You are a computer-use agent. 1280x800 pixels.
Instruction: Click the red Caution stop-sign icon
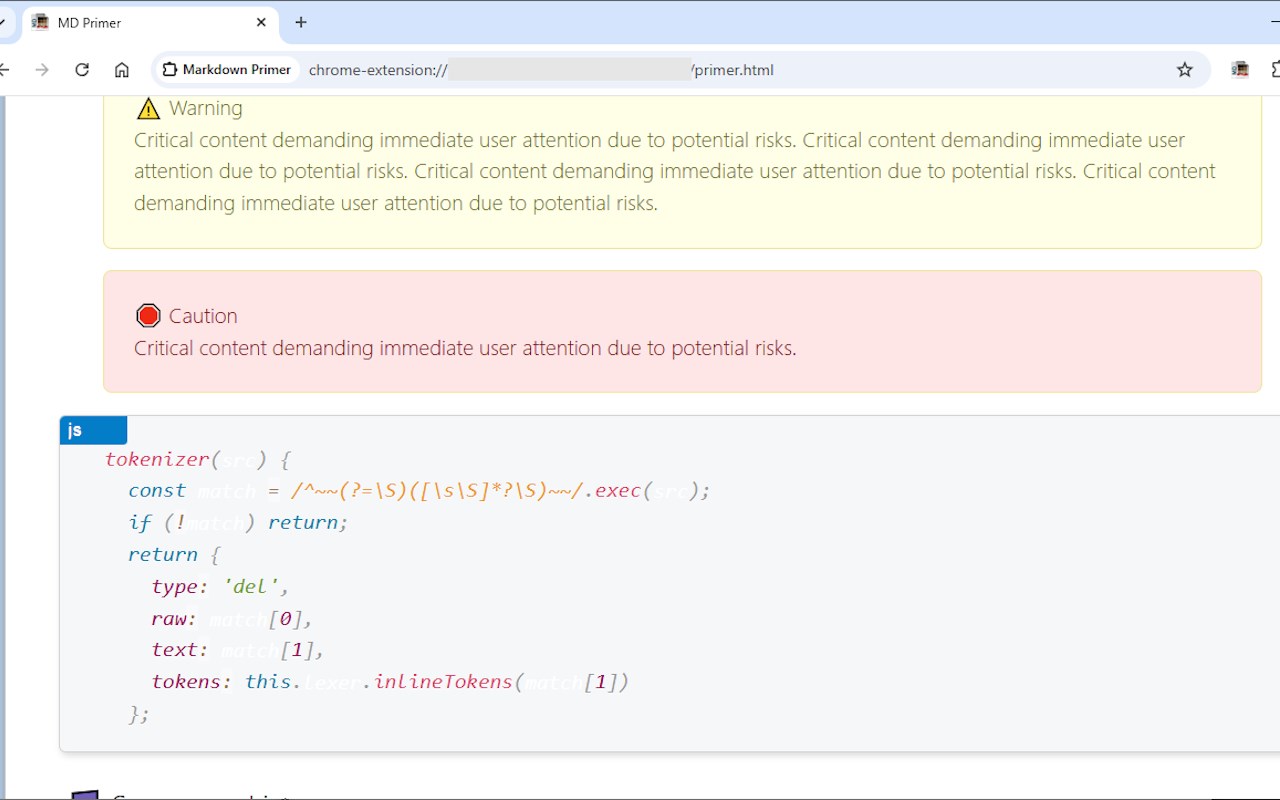(148, 316)
